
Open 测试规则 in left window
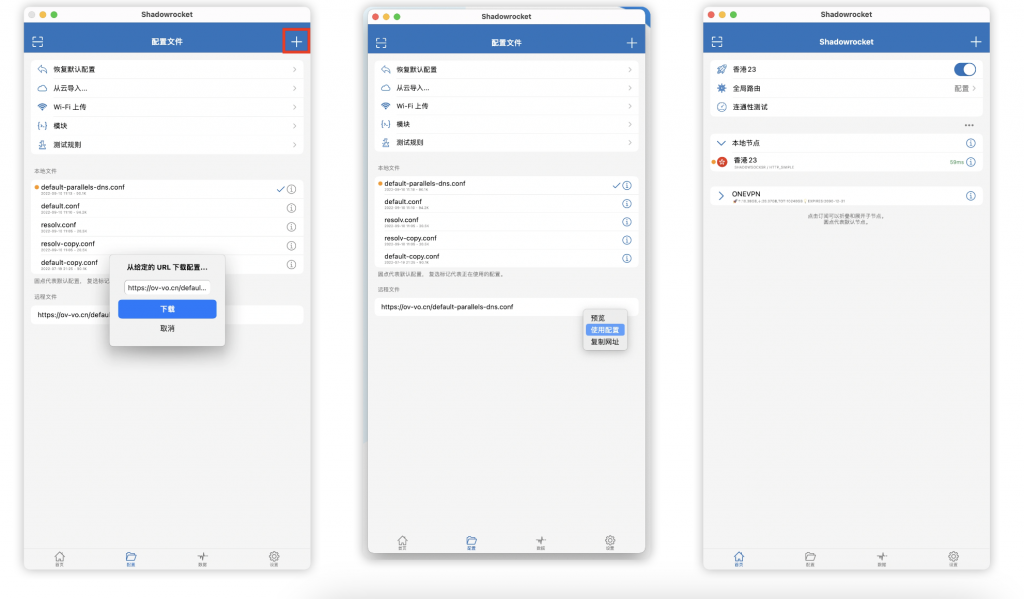(167, 145)
